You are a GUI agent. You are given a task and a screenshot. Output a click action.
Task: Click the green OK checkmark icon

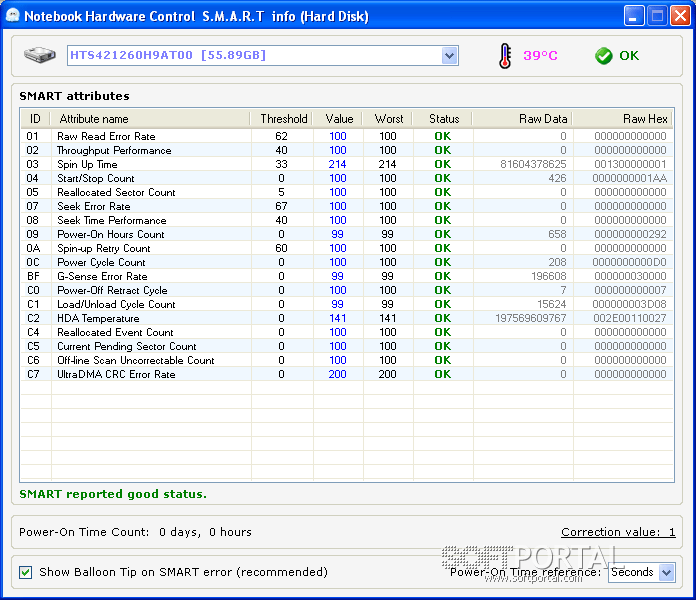pos(603,56)
